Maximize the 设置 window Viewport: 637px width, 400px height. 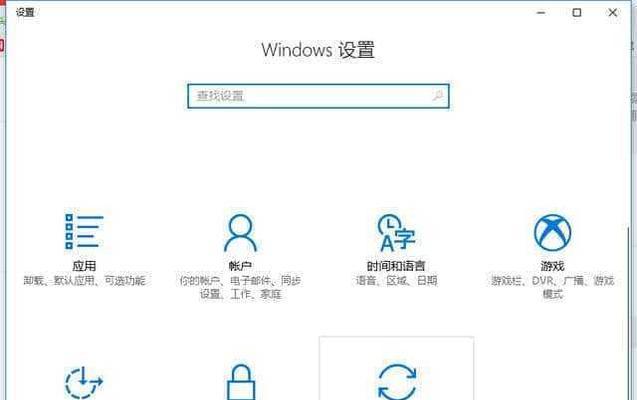click(x=576, y=13)
